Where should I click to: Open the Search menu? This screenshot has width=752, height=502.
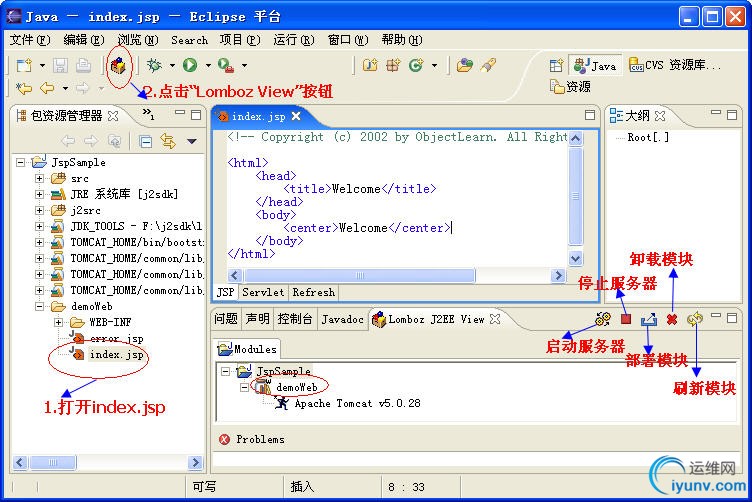pos(189,40)
